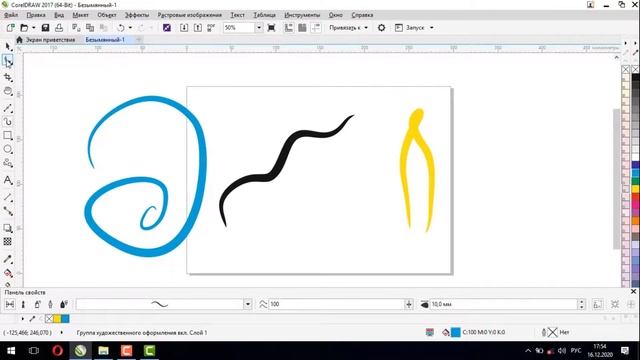Toggle show rulers
640x360 pixels.
coord(289,28)
